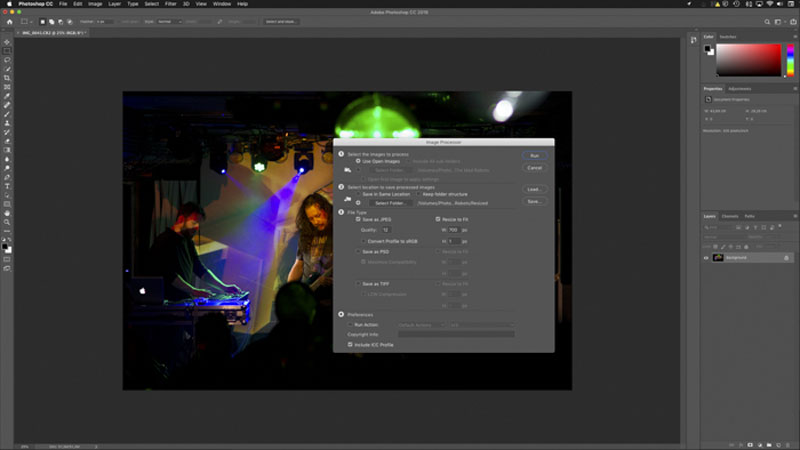Open the Filter menu
Viewport: 800px width, 450px height.
pos(170,4)
